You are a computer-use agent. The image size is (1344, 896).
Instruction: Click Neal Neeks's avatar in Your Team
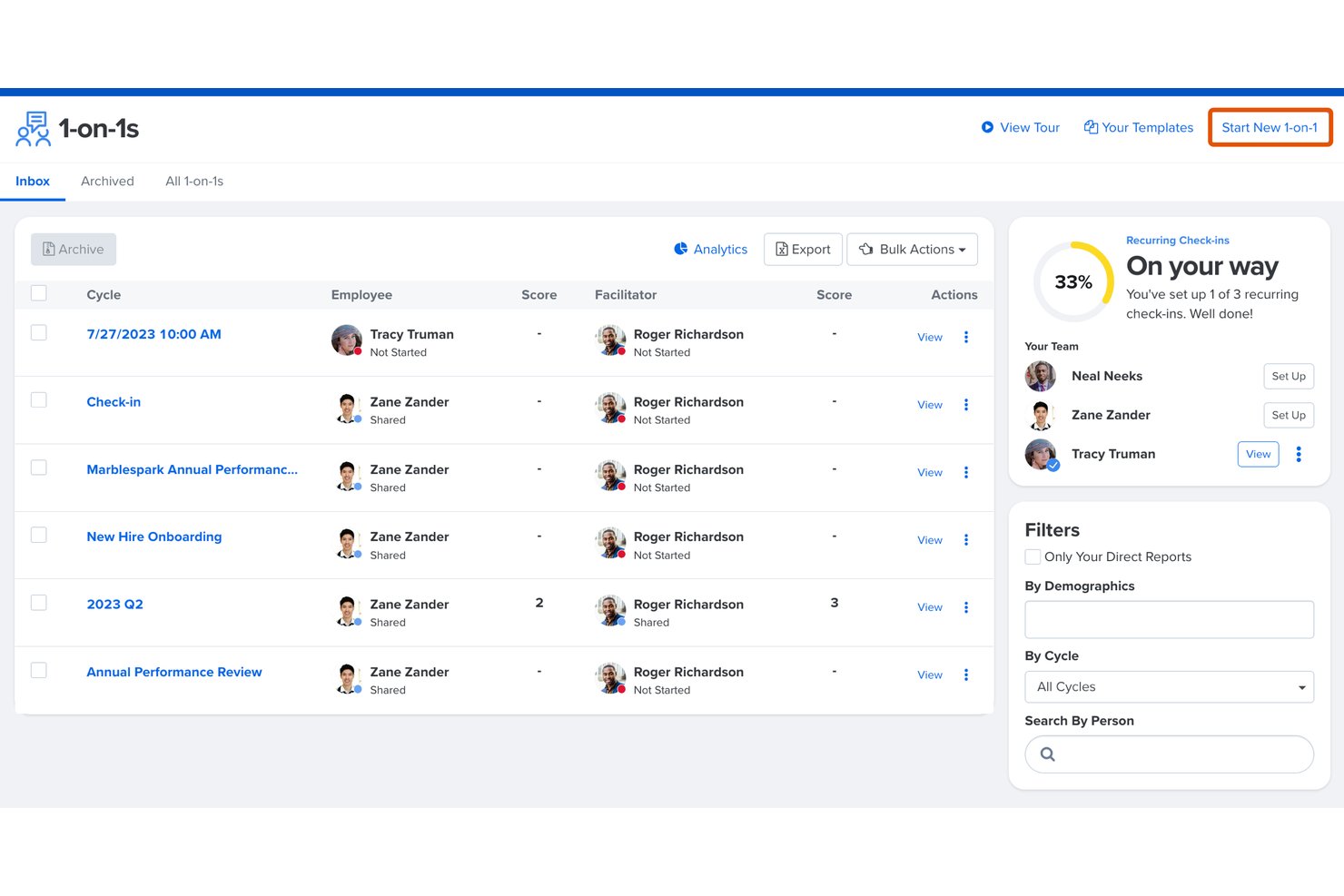point(1041,376)
